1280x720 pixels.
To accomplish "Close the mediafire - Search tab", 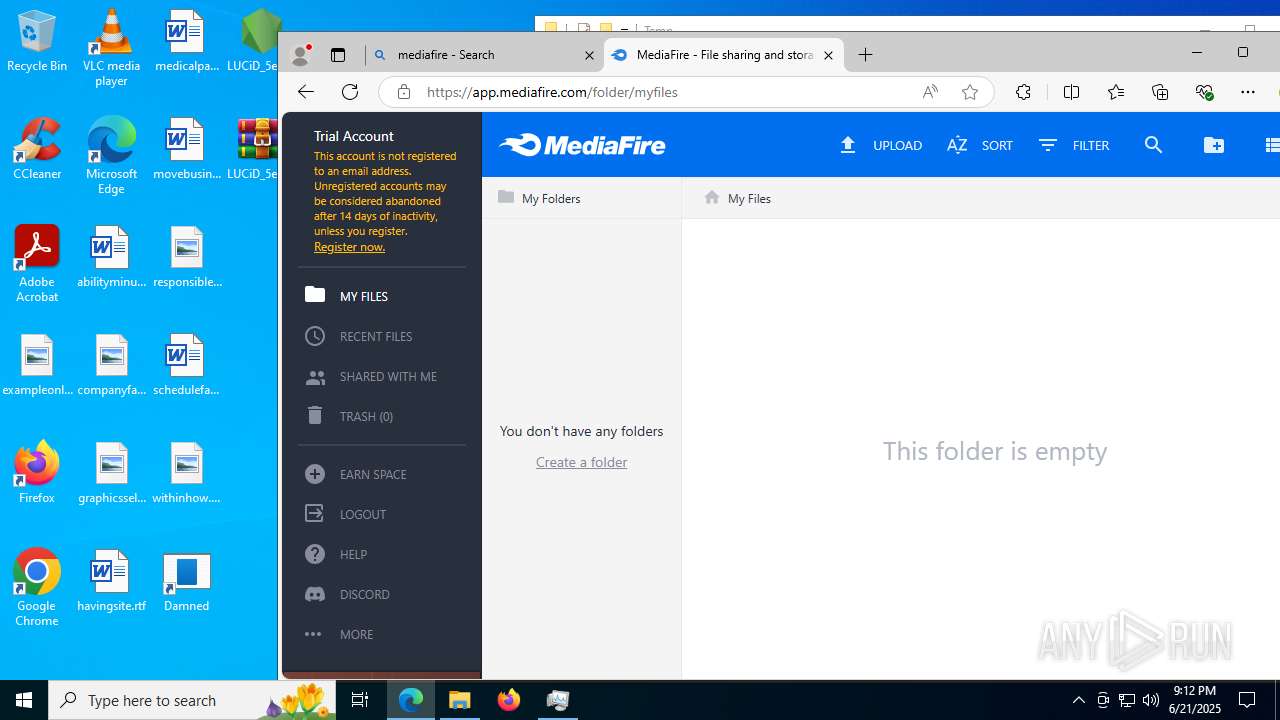I will [590, 55].
